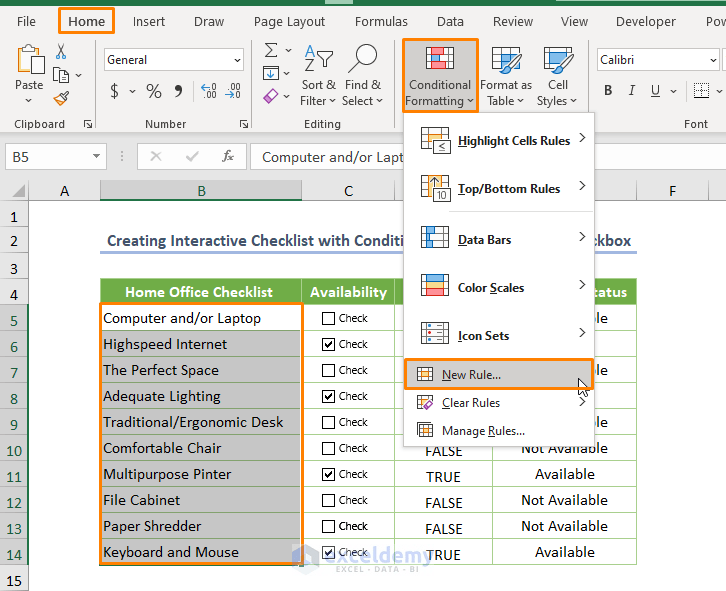Viewport: 726px width, 591px height.
Task: Open Clipboard pane dialog launcher
Action: (88, 124)
